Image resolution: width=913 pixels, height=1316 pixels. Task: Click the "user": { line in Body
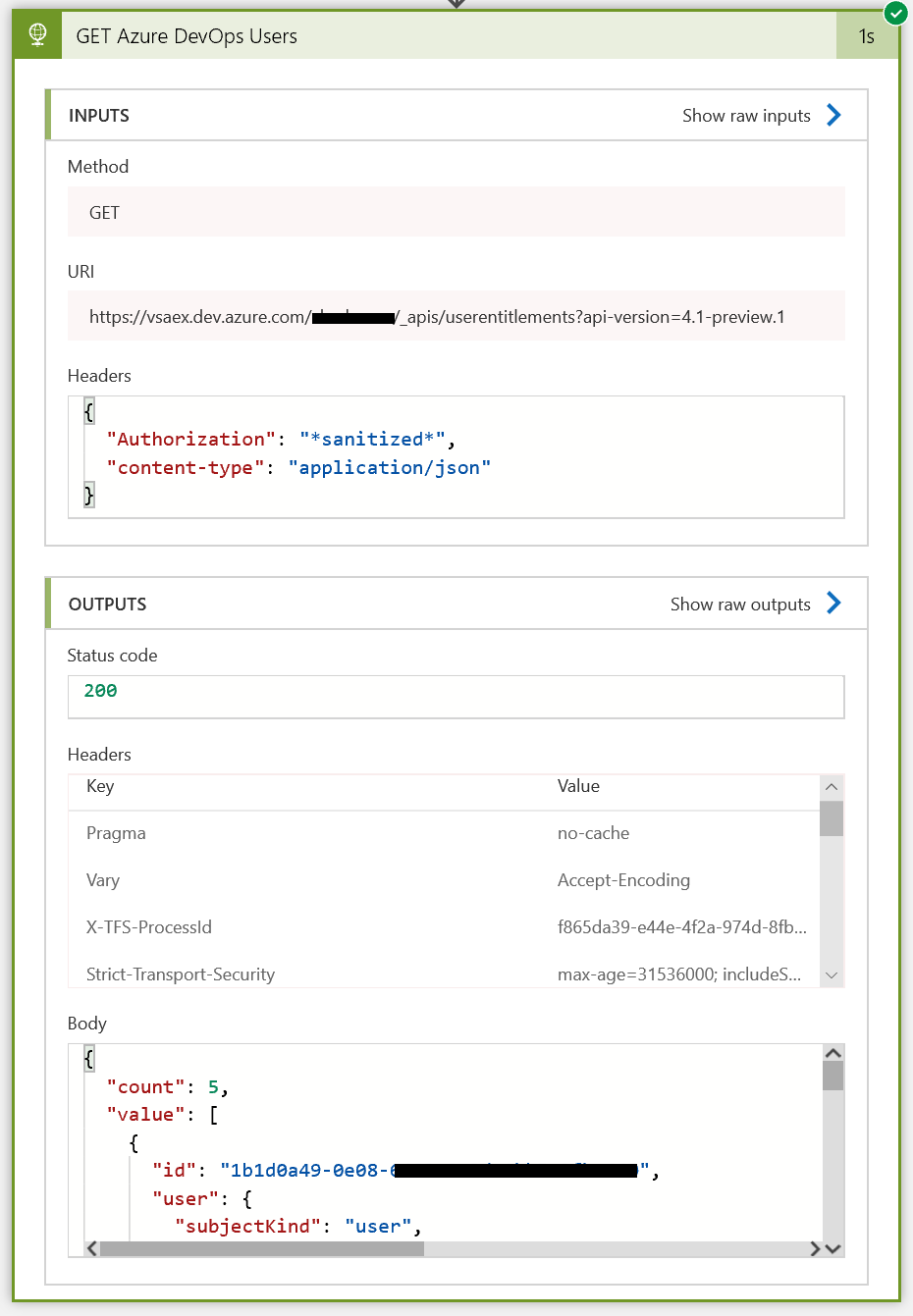pyautogui.click(x=201, y=1198)
